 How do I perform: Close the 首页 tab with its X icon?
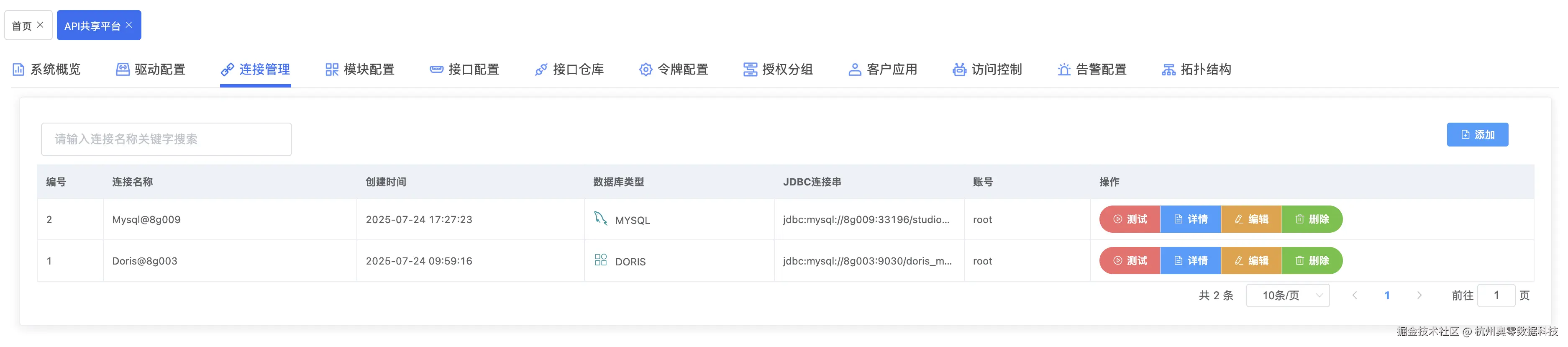pos(40,25)
